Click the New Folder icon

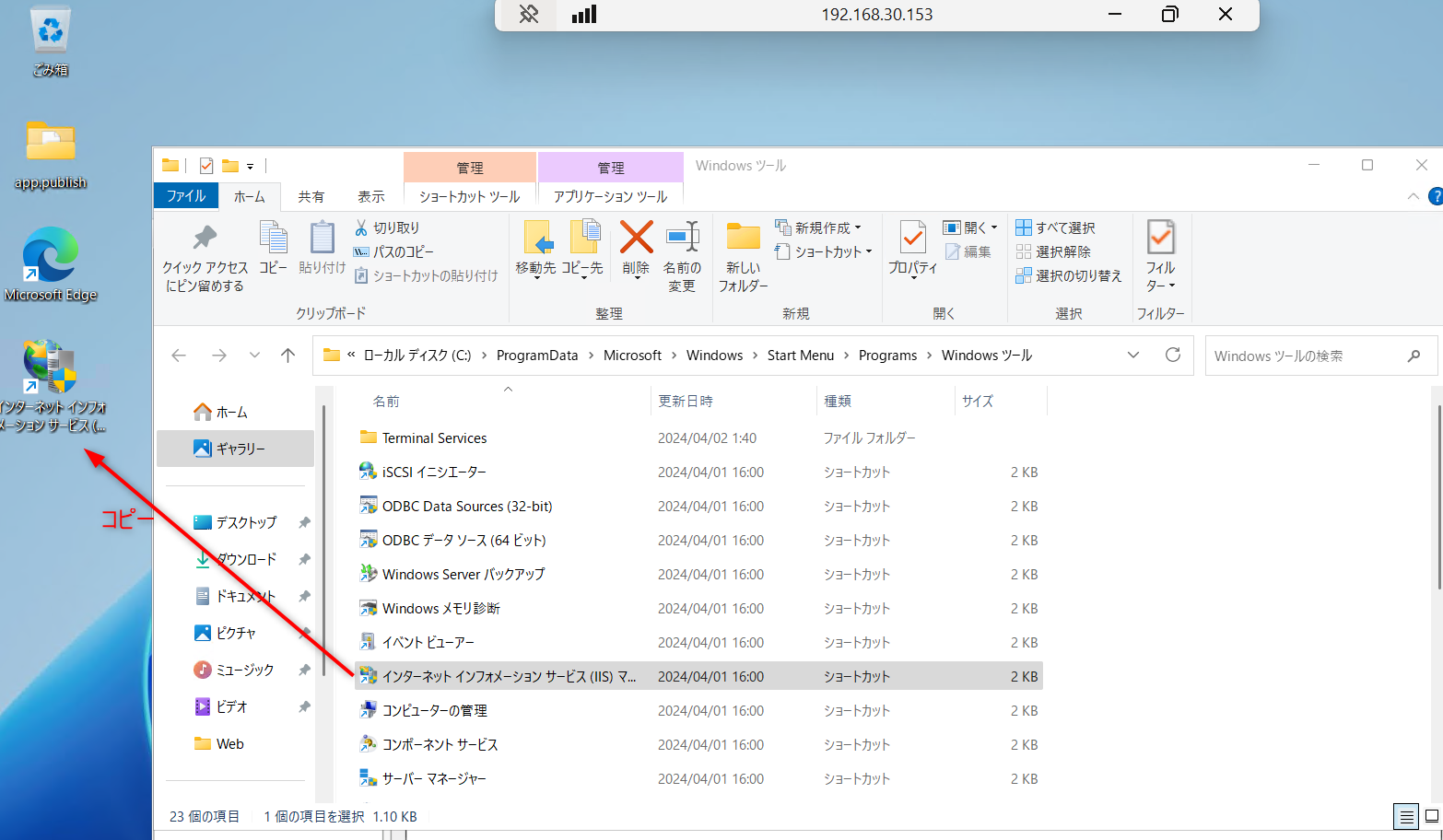tap(743, 238)
